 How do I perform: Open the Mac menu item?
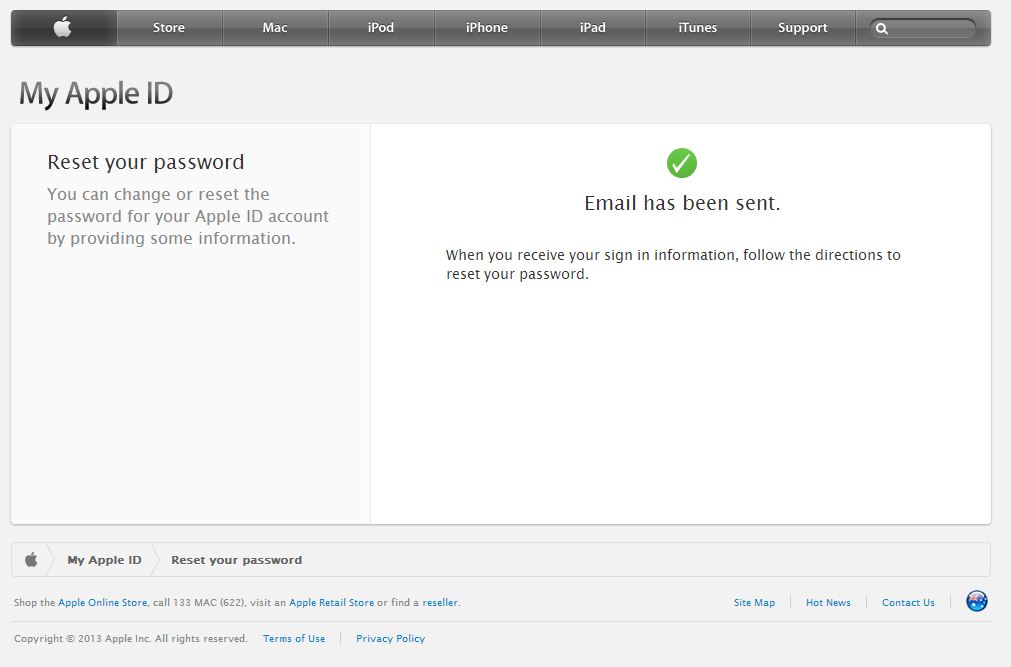pos(275,28)
